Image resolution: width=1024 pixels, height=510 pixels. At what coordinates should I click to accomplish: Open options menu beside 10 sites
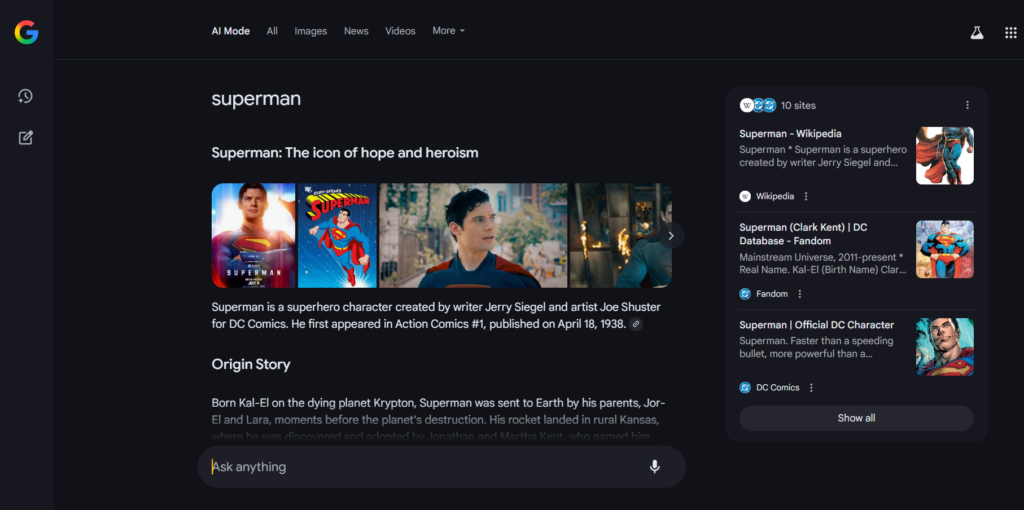pyautogui.click(x=967, y=105)
